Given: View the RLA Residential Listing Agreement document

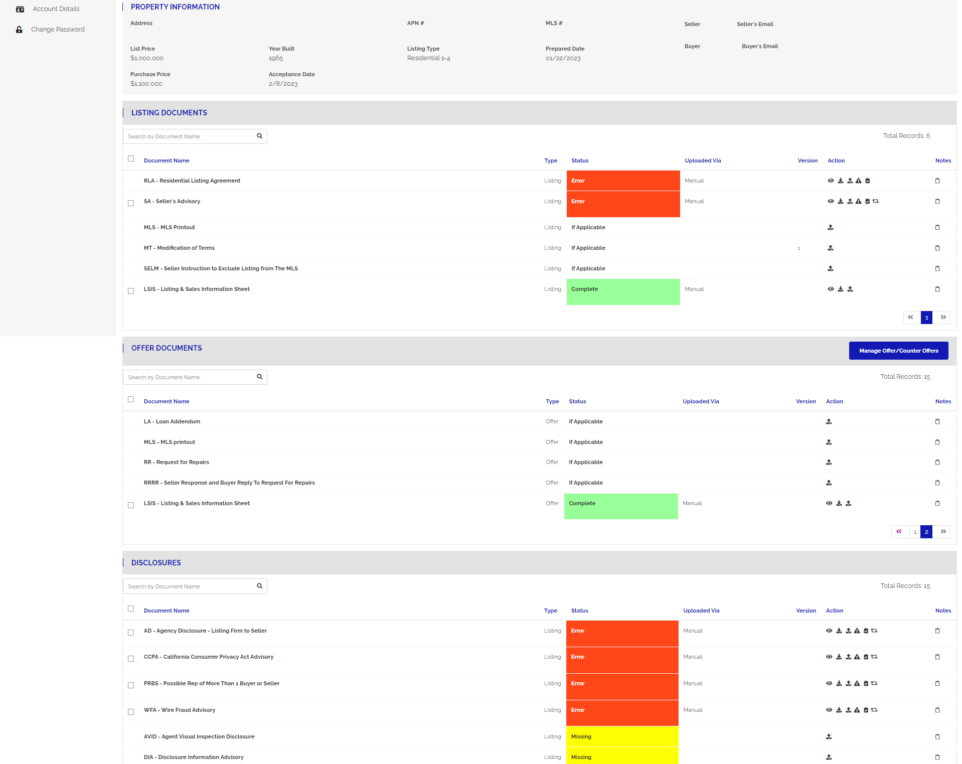Looking at the screenshot, I should point(830,181).
